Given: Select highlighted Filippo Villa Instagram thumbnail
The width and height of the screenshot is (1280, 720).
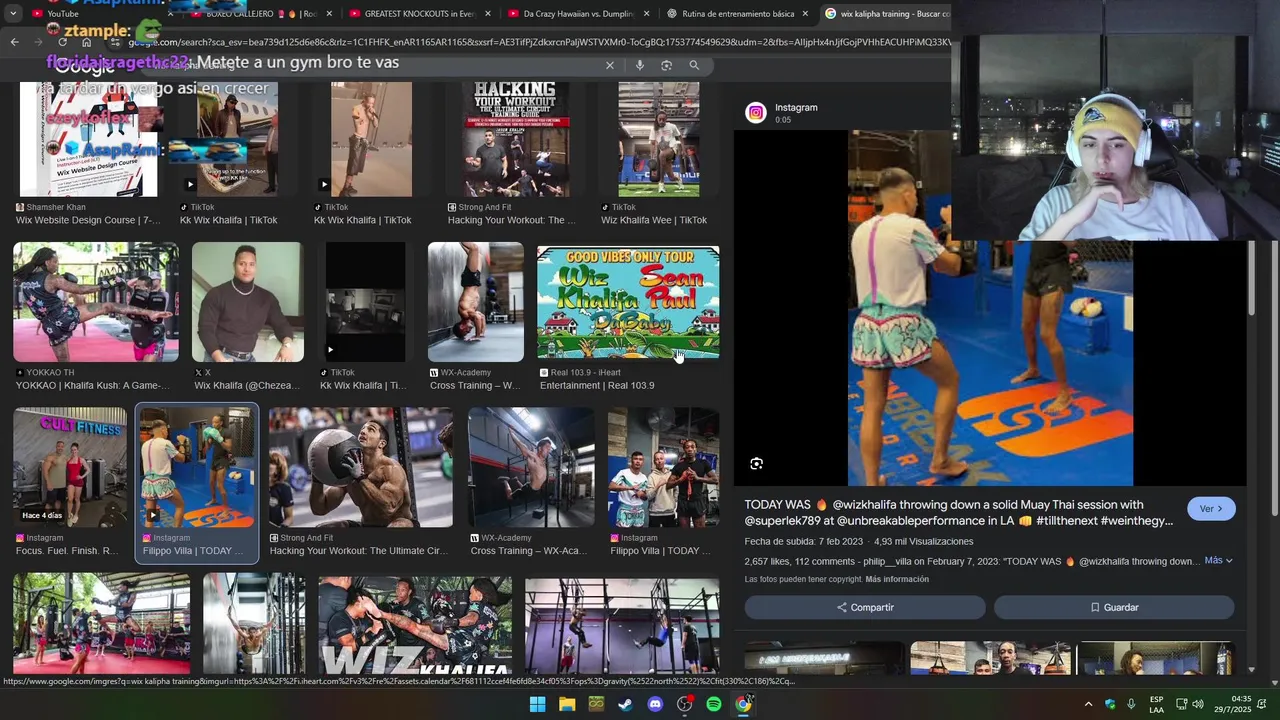Looking at the screenshot, I should point(197,467).
